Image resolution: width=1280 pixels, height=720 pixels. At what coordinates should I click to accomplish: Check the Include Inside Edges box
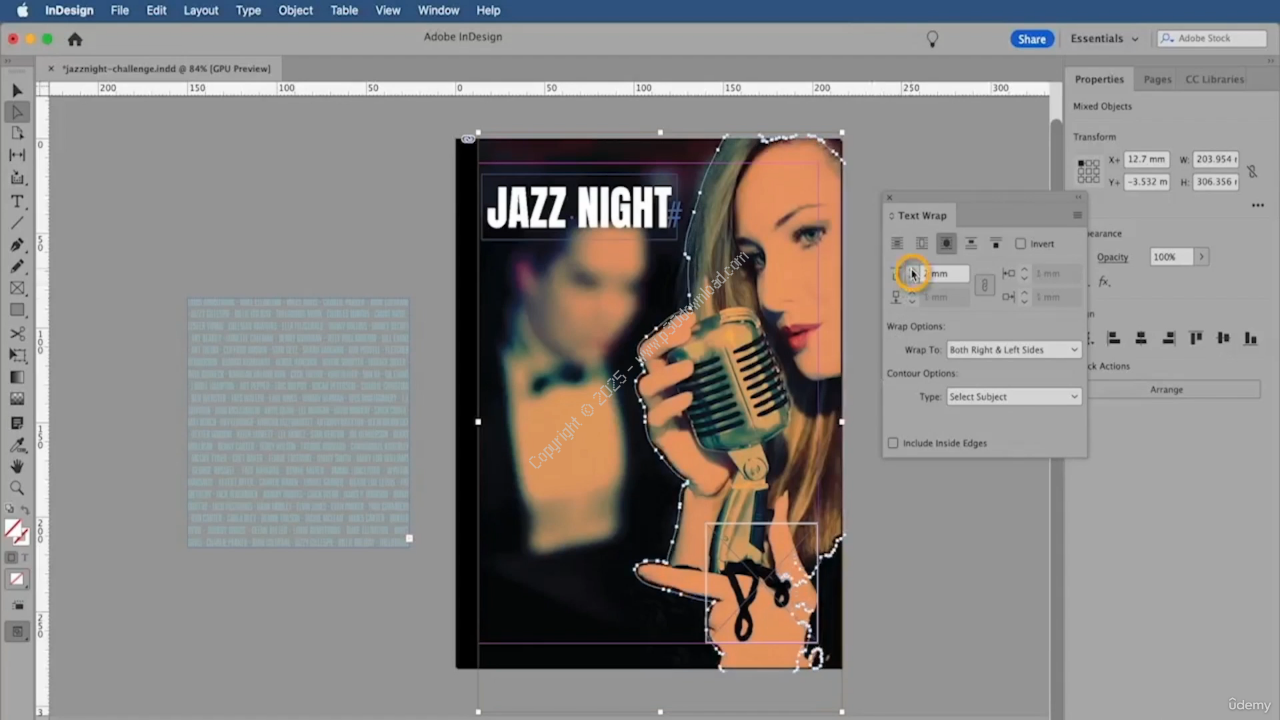click(893, 443)
